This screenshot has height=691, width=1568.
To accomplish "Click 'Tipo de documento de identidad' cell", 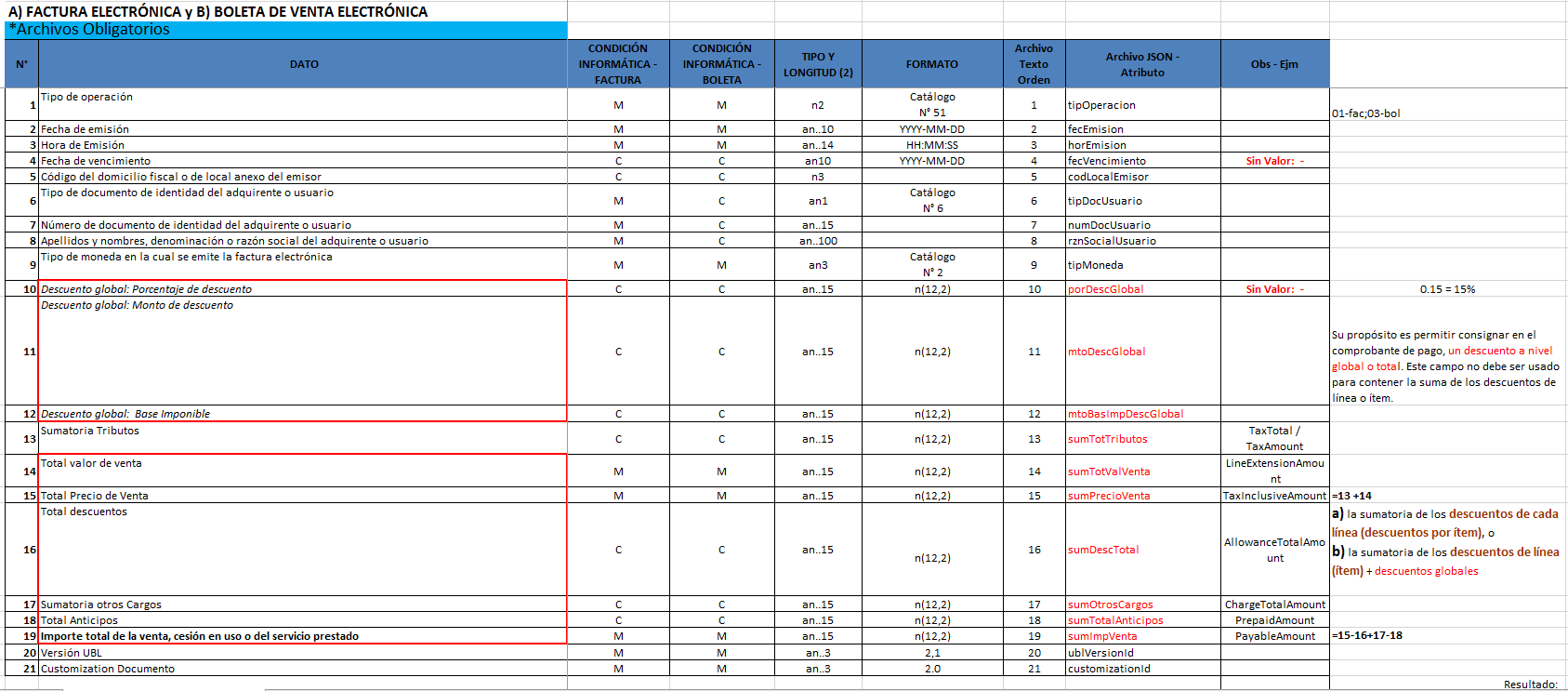I will point(303,201).
